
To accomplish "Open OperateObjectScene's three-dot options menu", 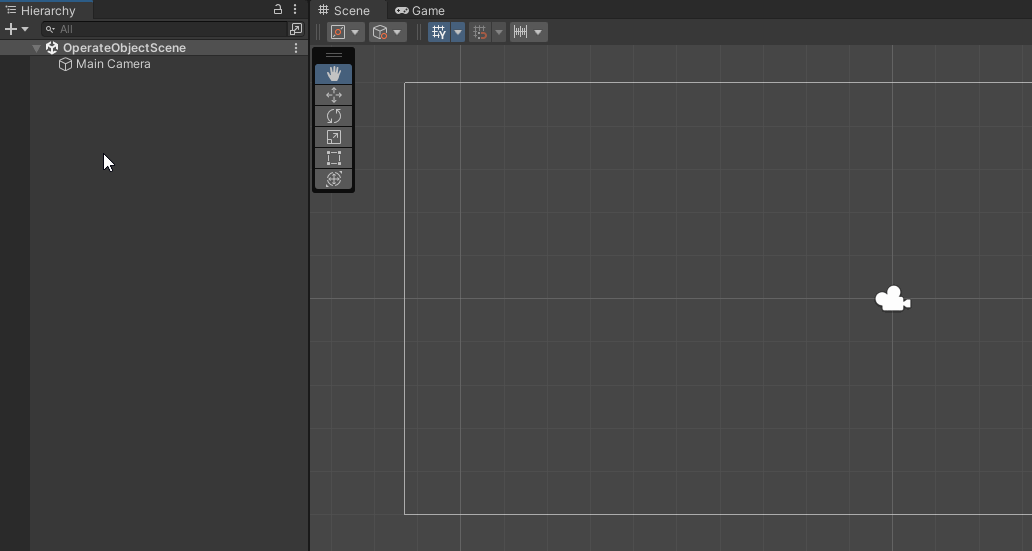I will 296,48.
